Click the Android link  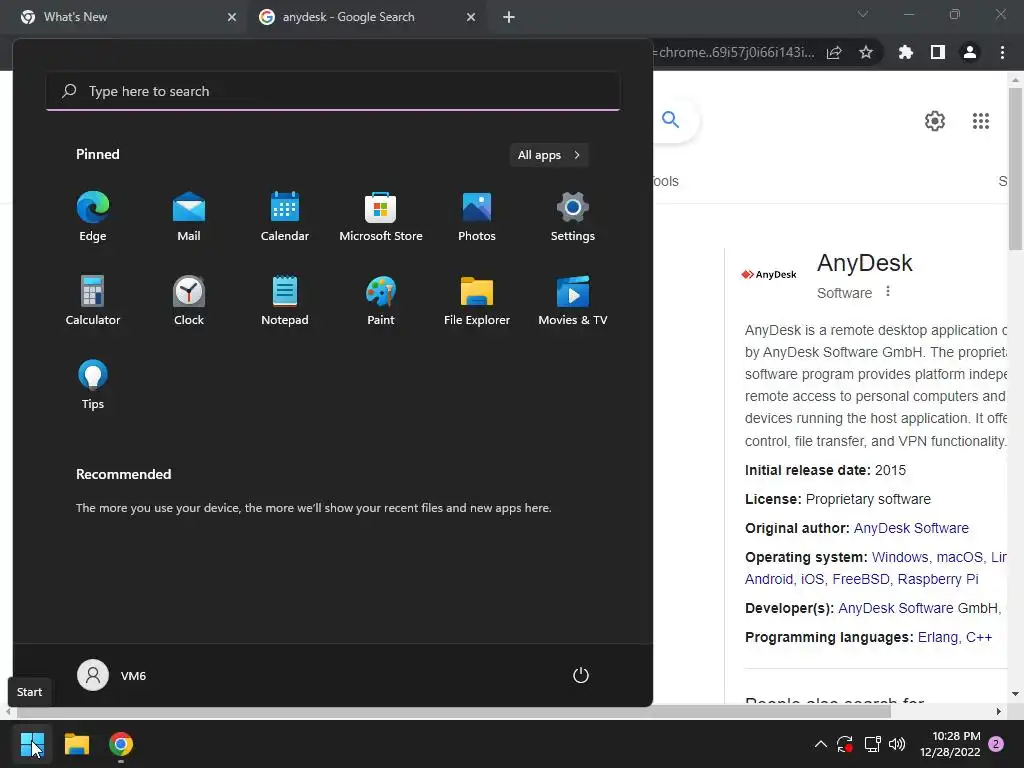(769, 579)
